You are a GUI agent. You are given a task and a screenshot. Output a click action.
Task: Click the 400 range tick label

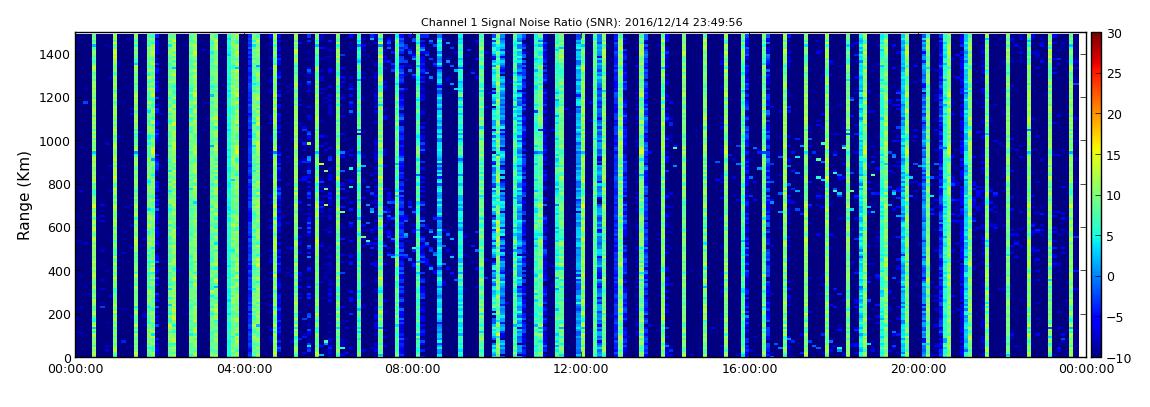(x=59, y=271)
